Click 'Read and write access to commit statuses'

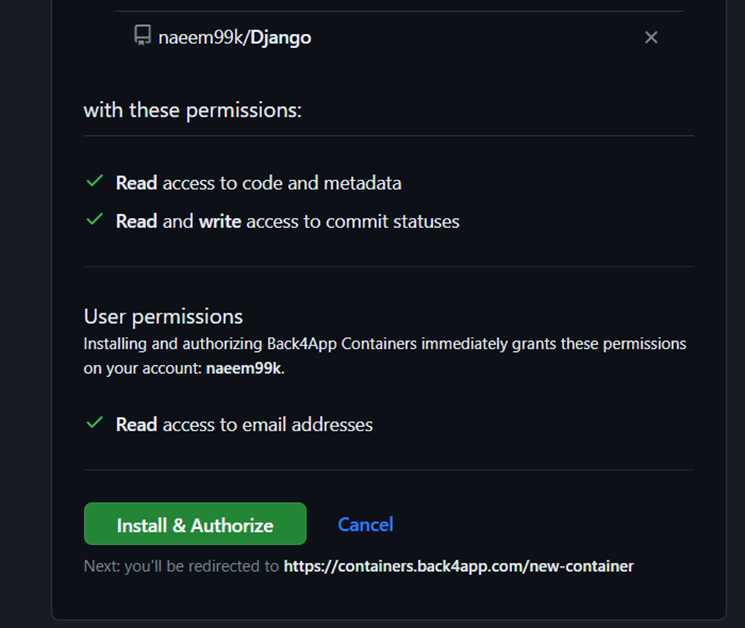[x=287, y=221]
